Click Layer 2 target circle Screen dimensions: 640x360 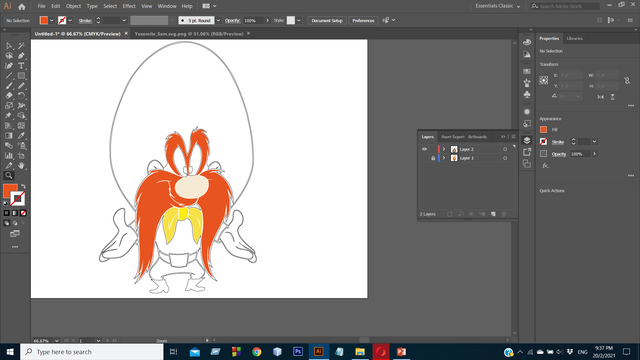(505, 149)
